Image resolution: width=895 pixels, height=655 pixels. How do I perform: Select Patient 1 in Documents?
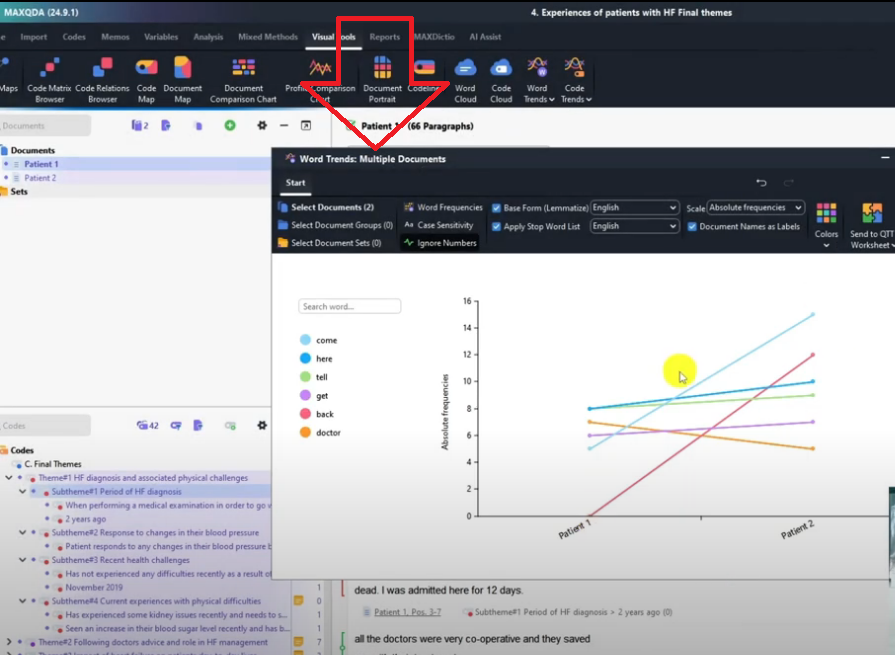tap(41, 164)
